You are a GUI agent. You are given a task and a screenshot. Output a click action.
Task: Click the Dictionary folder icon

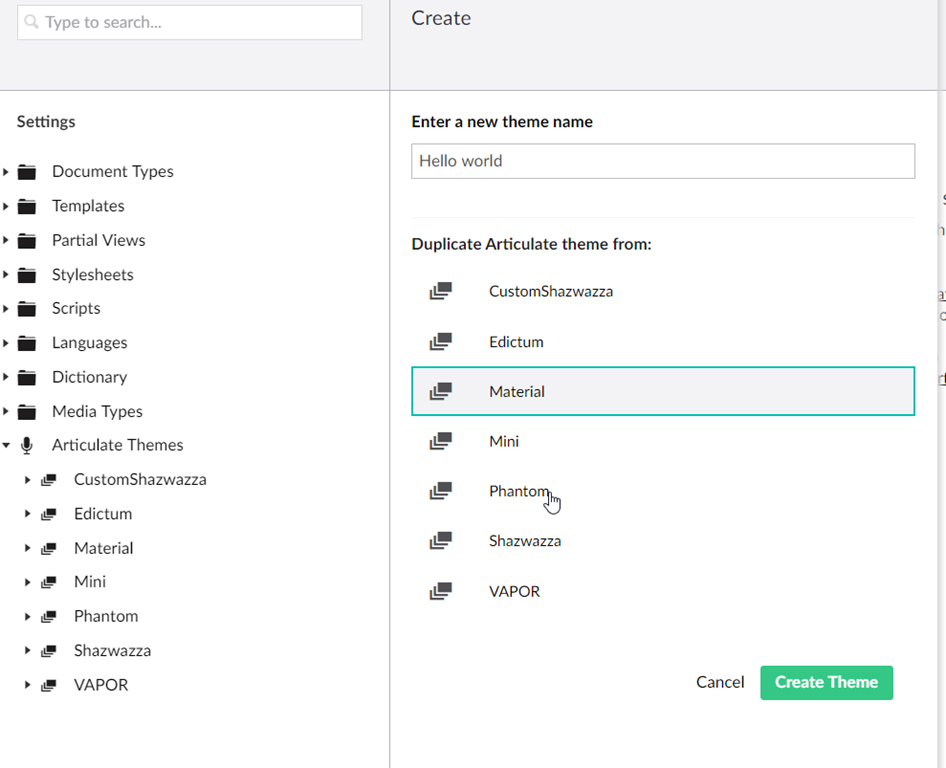[27, 378]
